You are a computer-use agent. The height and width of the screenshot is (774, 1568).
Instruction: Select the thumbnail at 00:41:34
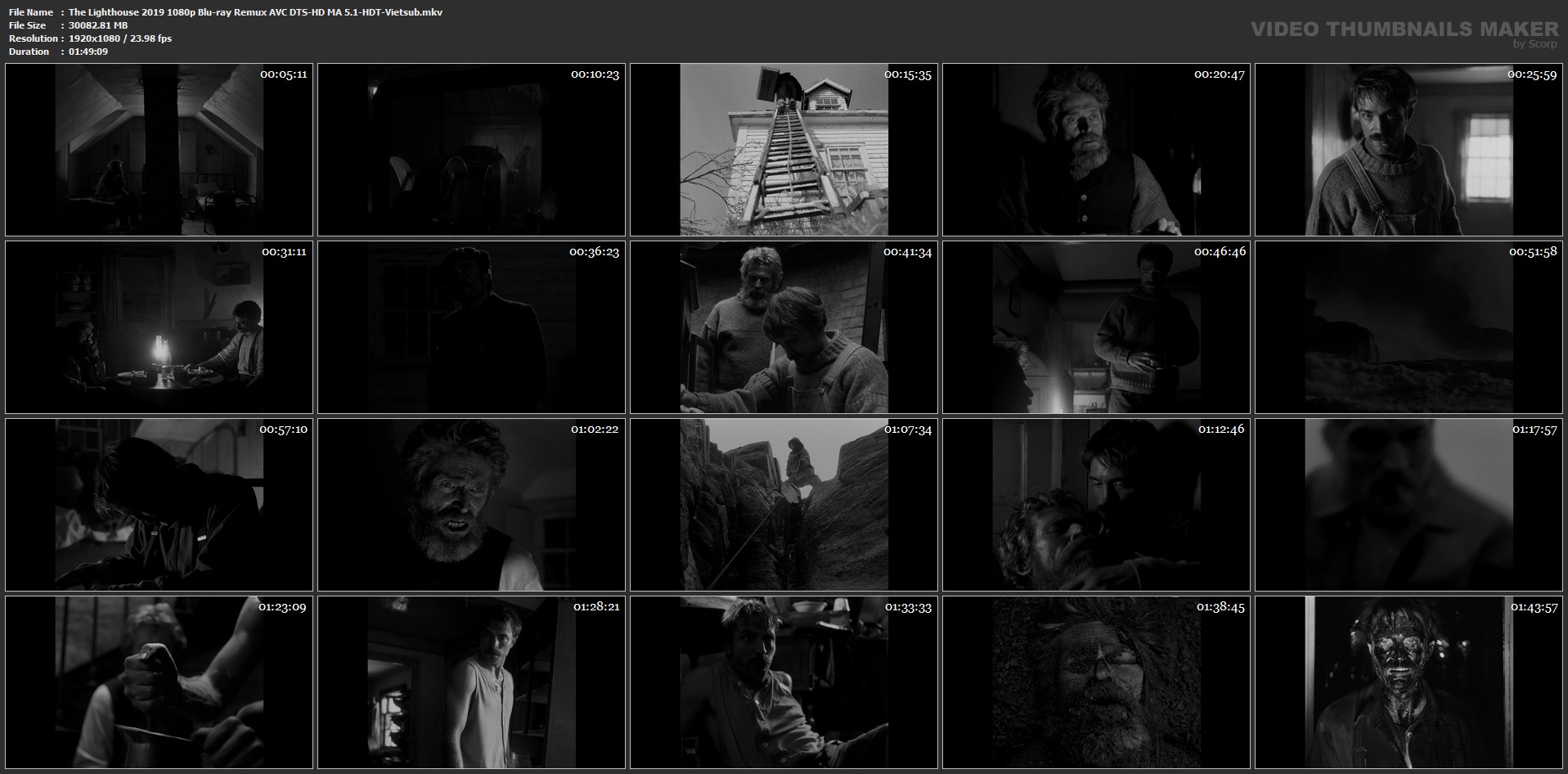point(784,327)
